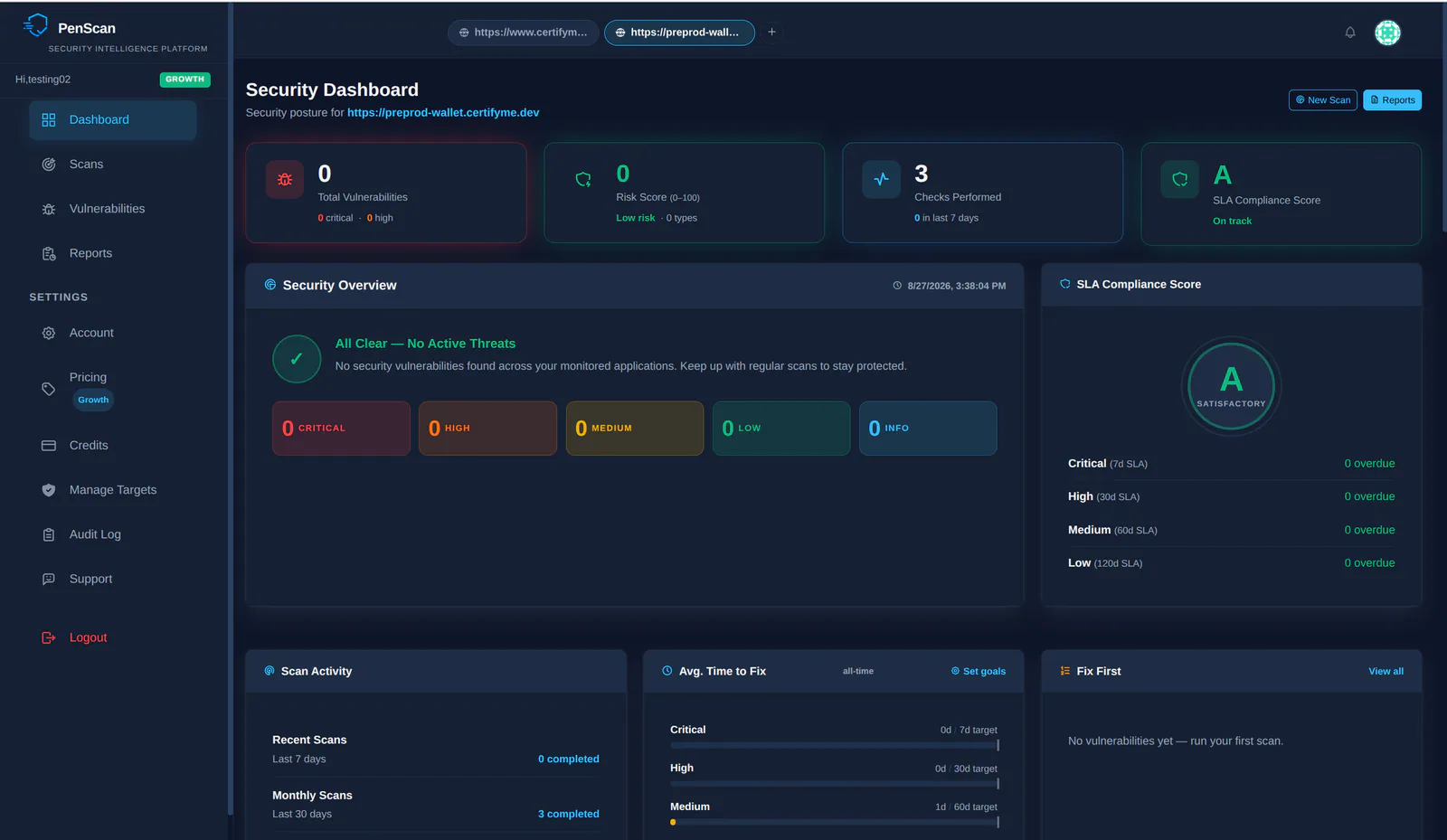Viewport: 1447px width, 840px height.
Task: Open Vulnerabilities from the sidebar menu
Action: pos(113,209)
